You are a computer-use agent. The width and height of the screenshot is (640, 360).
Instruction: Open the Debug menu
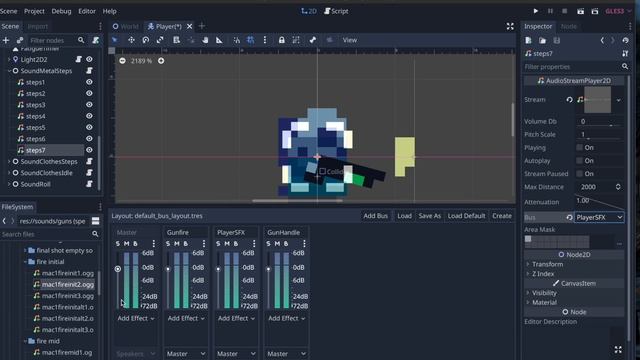click(x=61, y=11)
